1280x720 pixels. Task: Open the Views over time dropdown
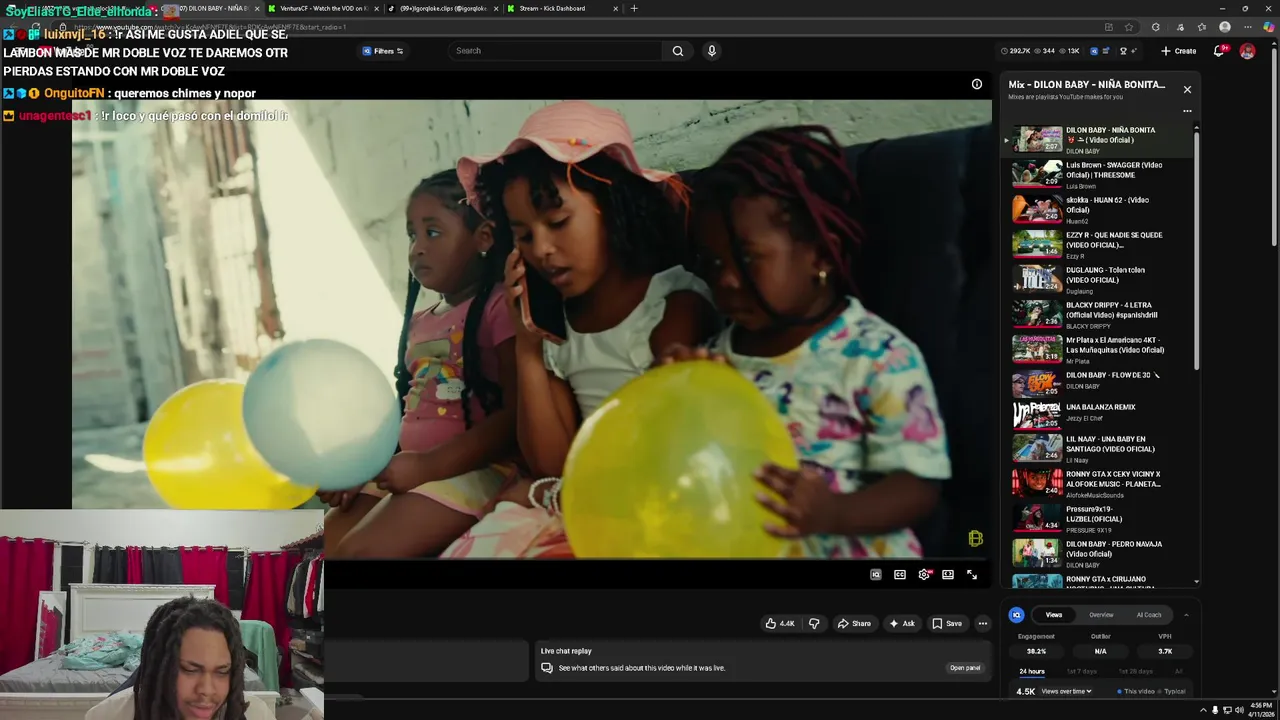[x=1067, y=691]
